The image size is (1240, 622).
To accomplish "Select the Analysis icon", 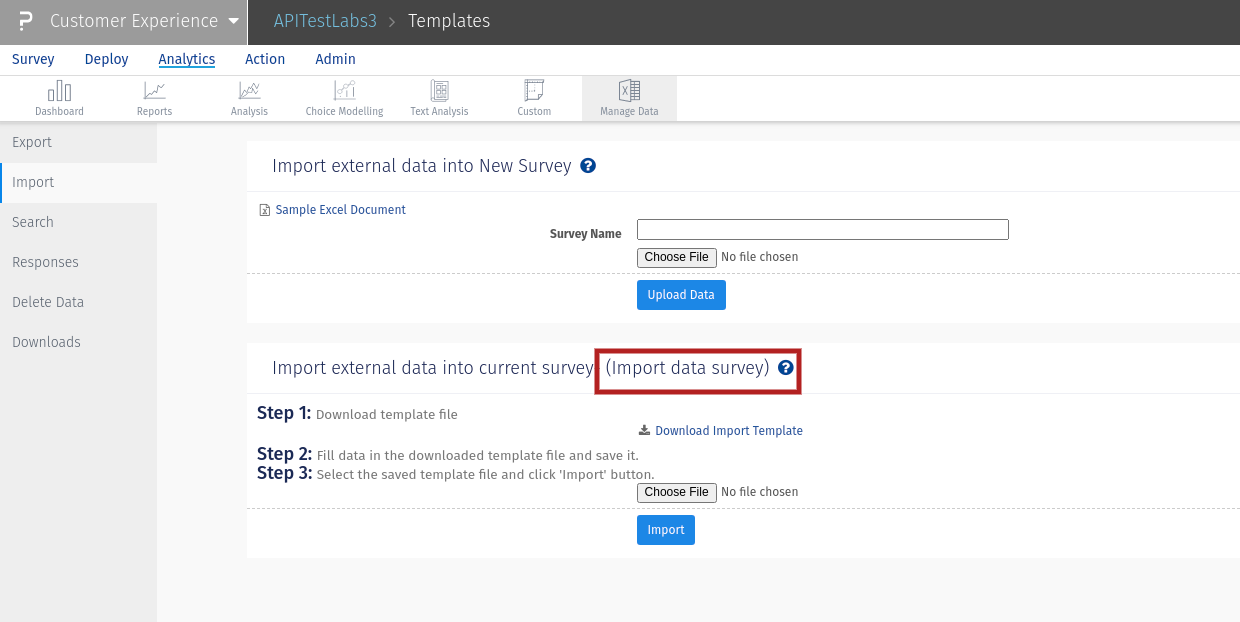I will (249, 91).
